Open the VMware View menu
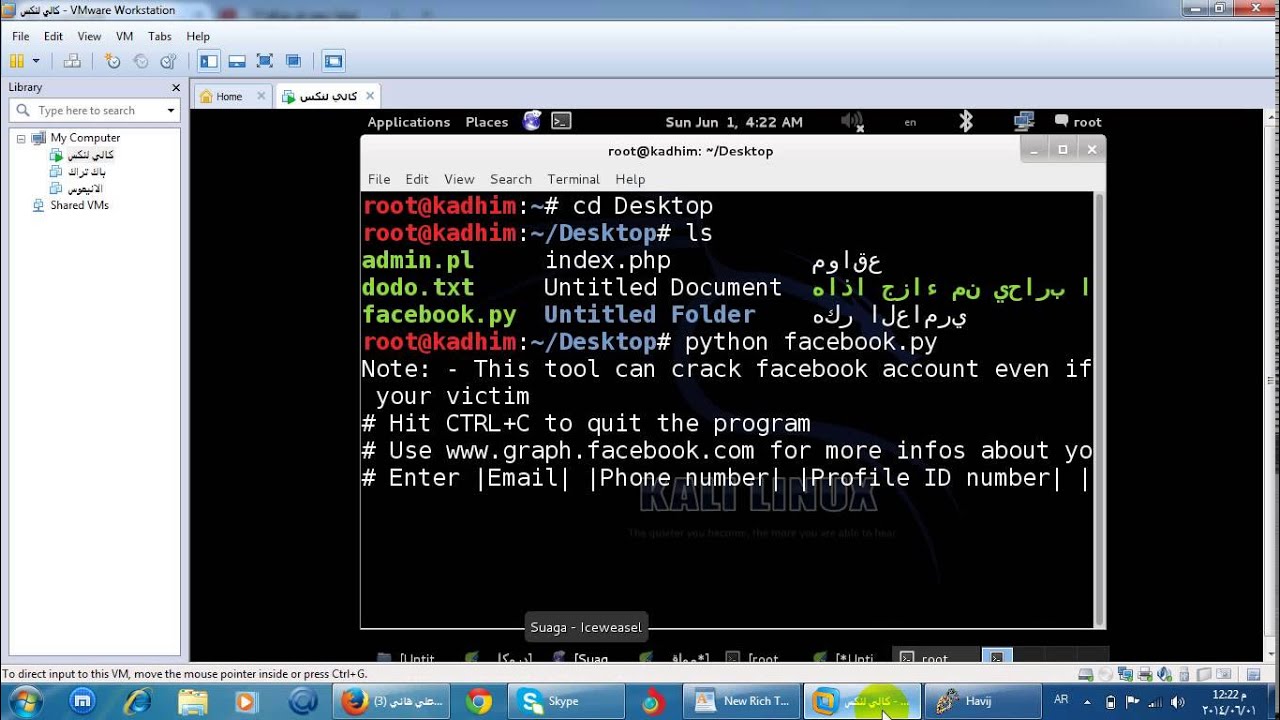 89,36
